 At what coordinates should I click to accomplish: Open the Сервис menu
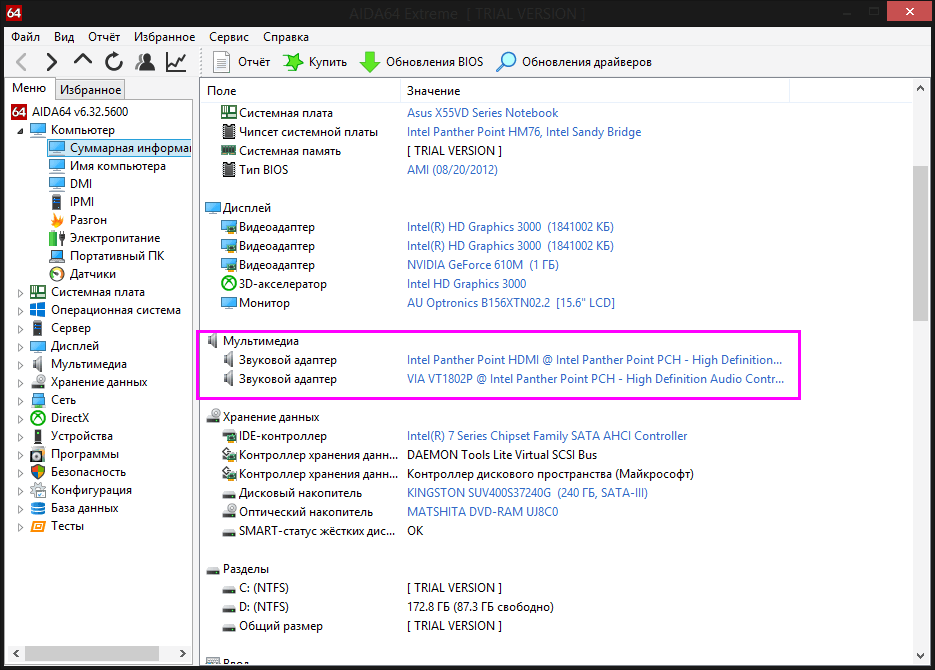coord(229,35)
